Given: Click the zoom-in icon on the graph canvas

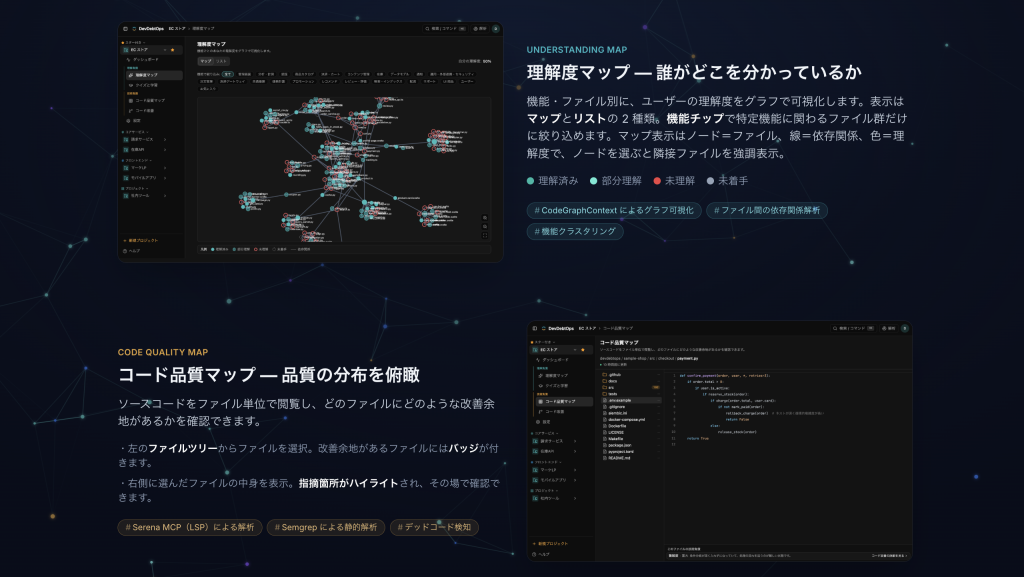Looking at the screenshot, I should point(485,218).
